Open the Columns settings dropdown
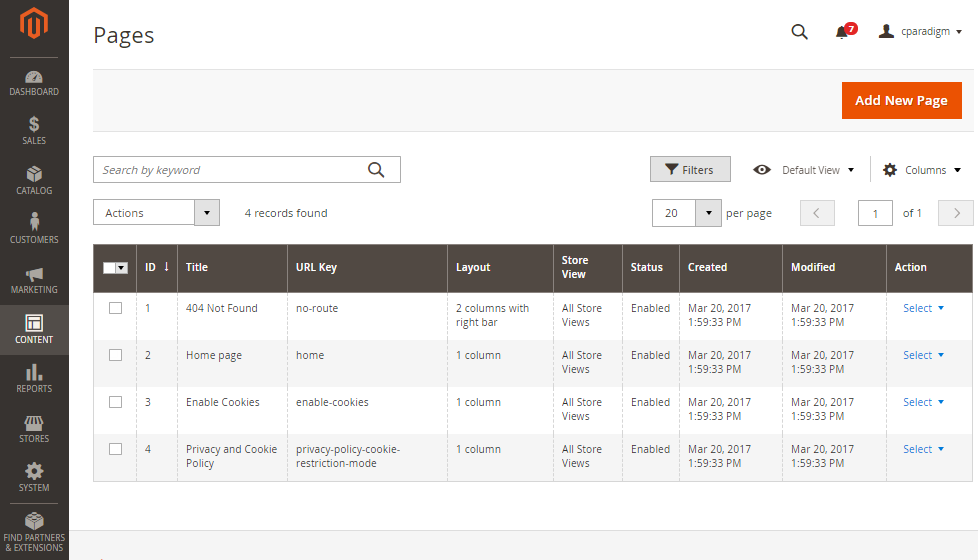Viewport: 978px width, 560px height. [x=922, y=170]
